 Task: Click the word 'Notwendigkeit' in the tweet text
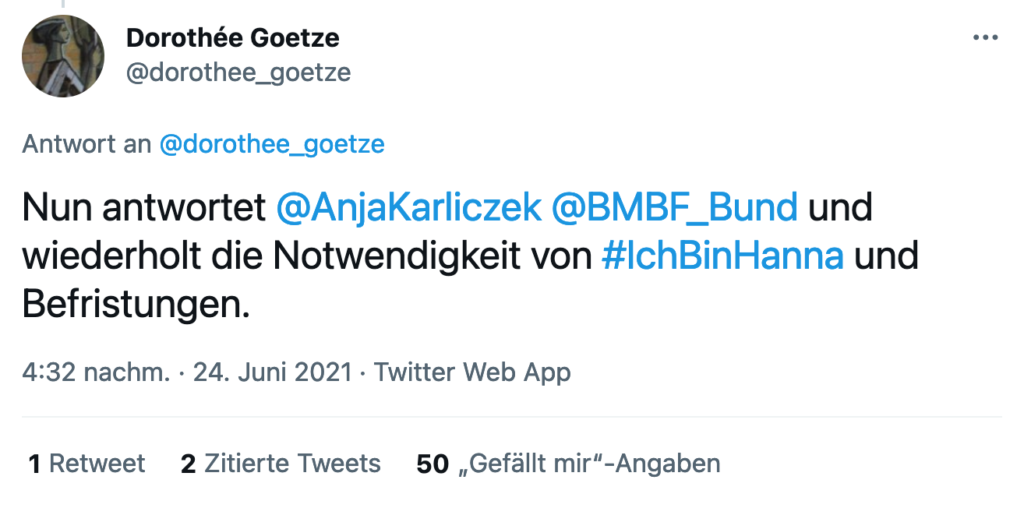tap(415, 256)
